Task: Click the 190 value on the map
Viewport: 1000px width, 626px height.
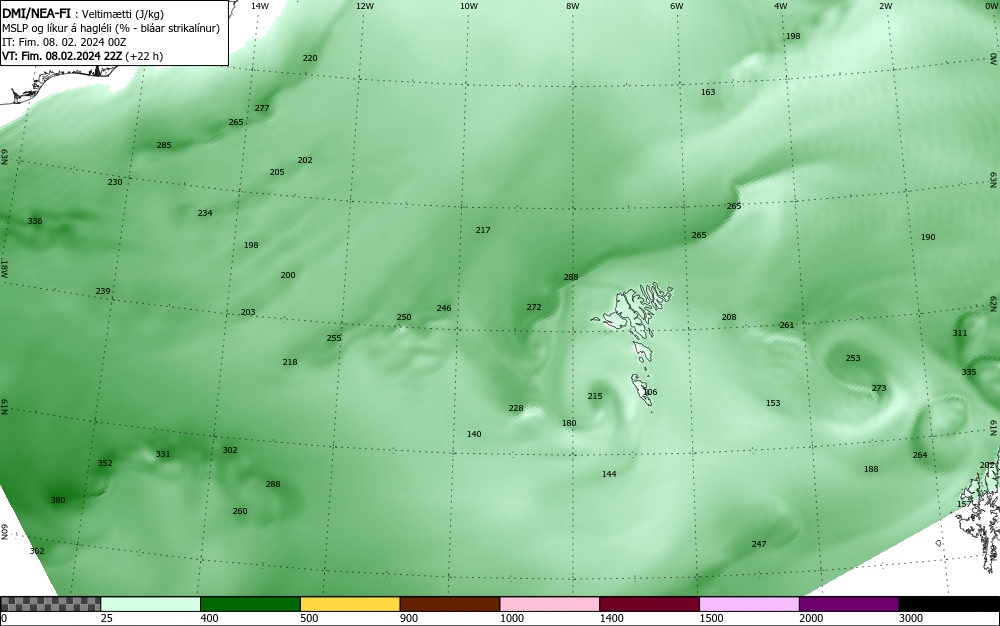Action: [928, 237]
